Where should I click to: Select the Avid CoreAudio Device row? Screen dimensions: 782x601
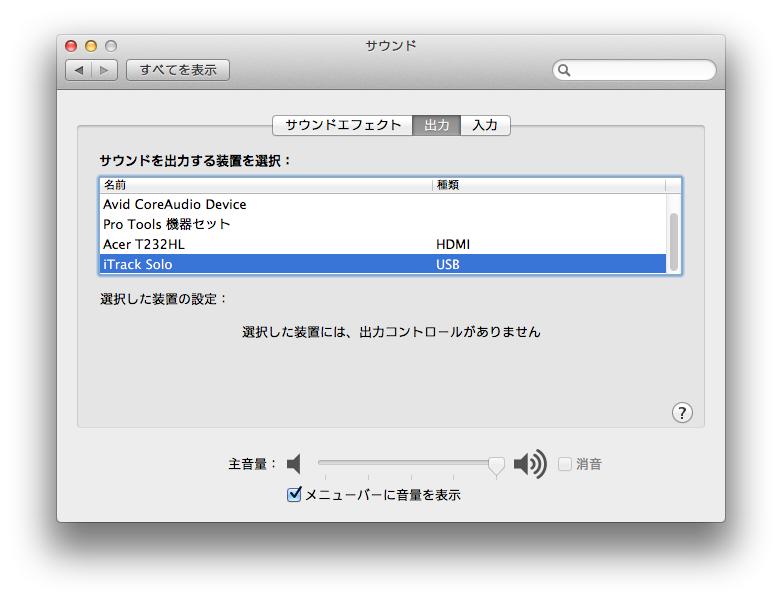point(383,204)
